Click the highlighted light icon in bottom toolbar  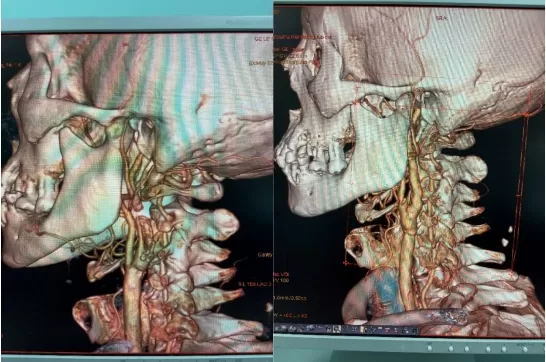(x=337, y=329)
